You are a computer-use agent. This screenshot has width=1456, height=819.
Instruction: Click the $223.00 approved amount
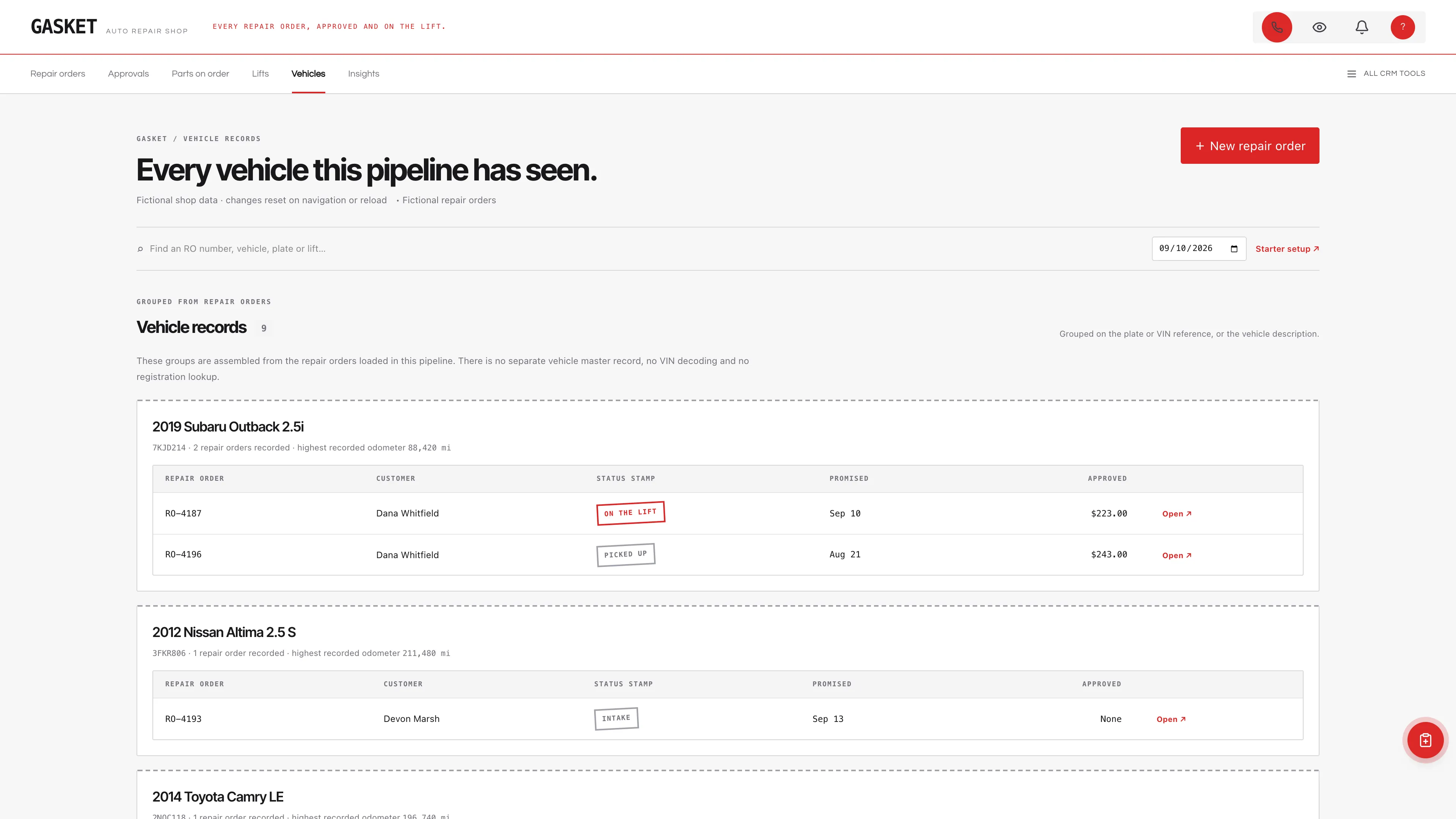click(x=1109, y=514)
